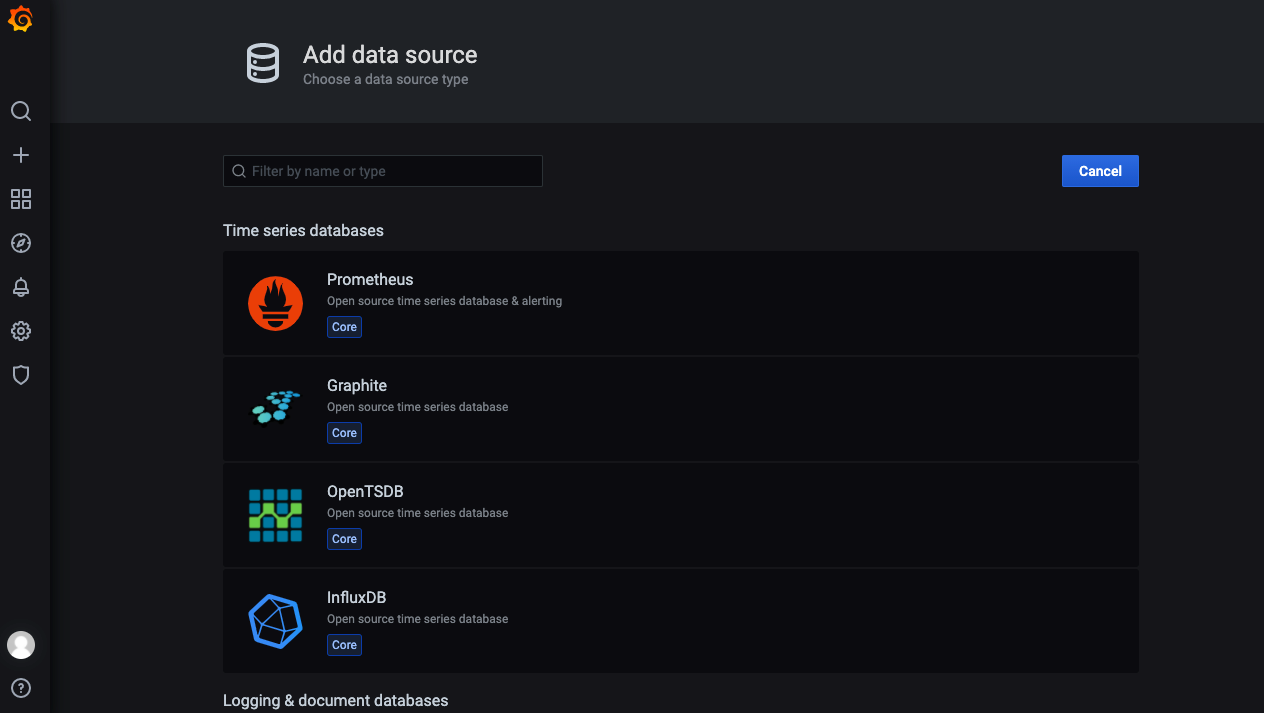Viewport: 1264px width, 713px height.
Task: Click the Graphite logo
Action: 275,407
